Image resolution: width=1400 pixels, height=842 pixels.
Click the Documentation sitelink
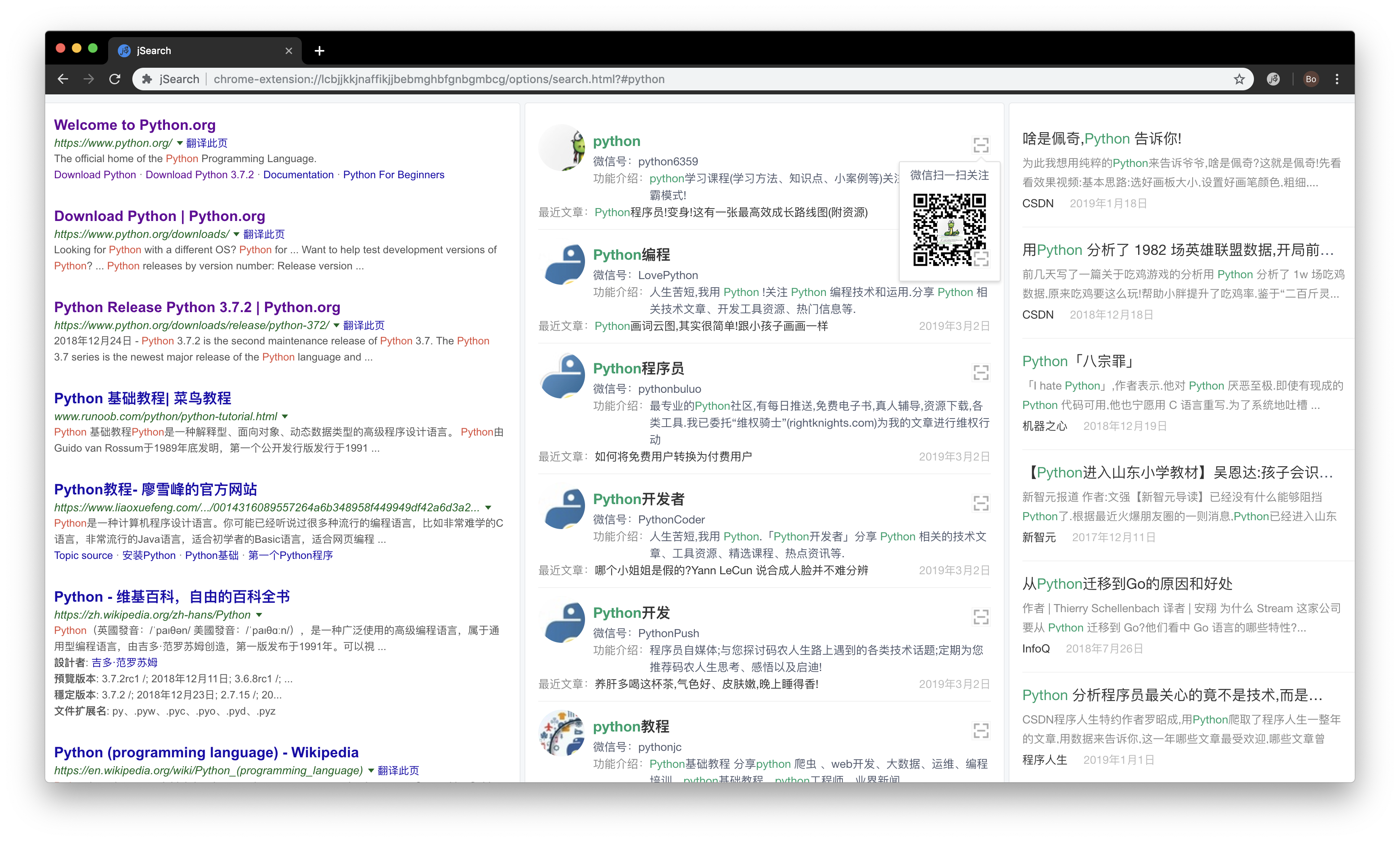[299, 175]
